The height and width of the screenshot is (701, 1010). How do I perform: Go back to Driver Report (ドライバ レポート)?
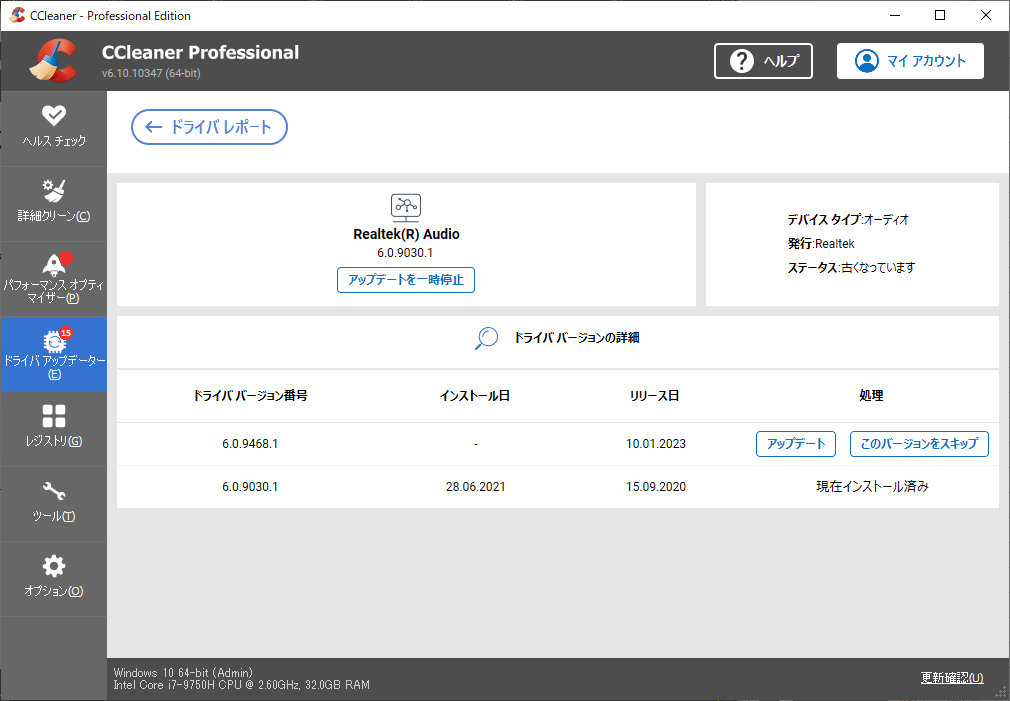pyautogui.click(x=209, y=127)
